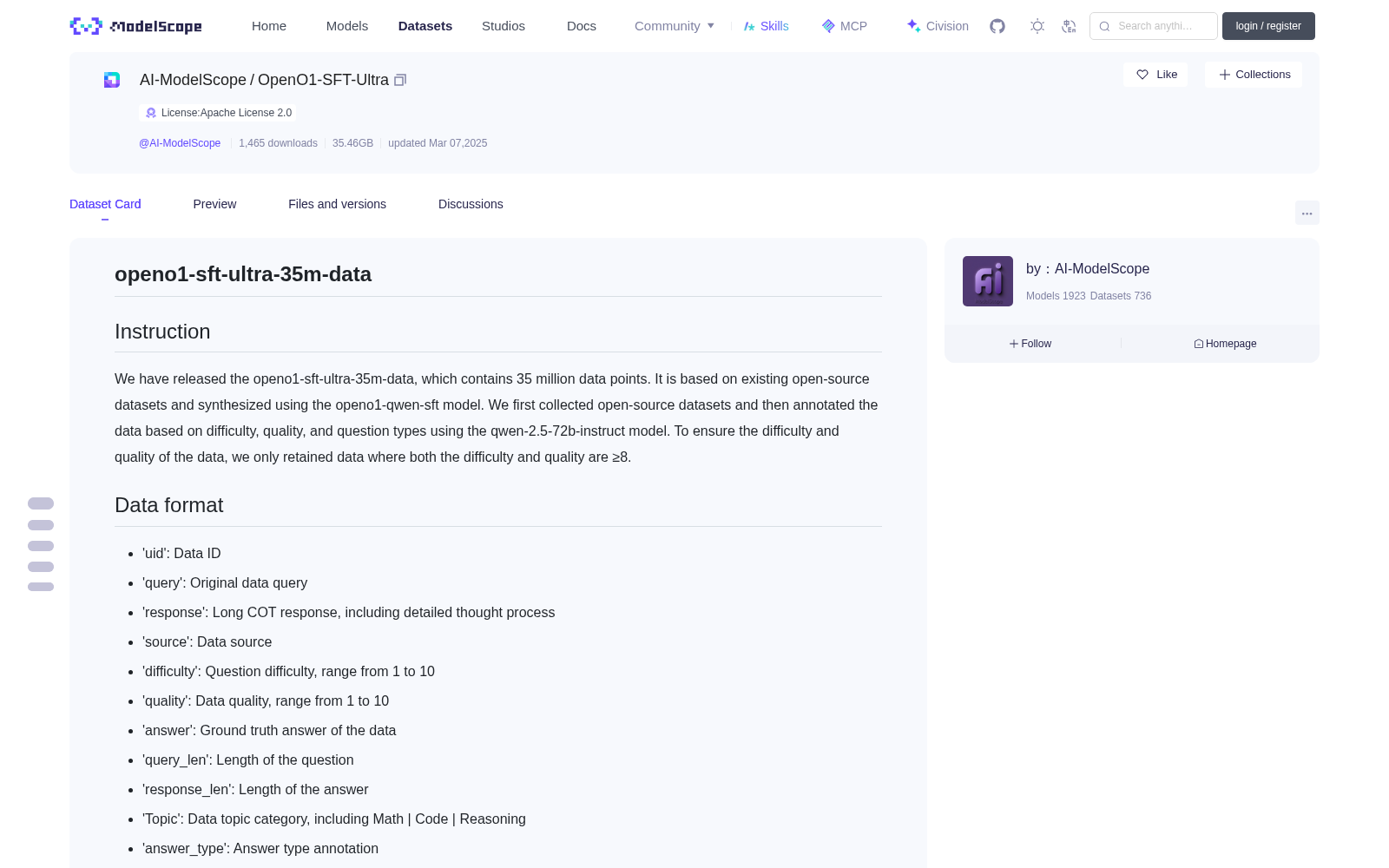
Task: Click "'answer_type': Answer type annotation" item
Action: coord(260,849)
